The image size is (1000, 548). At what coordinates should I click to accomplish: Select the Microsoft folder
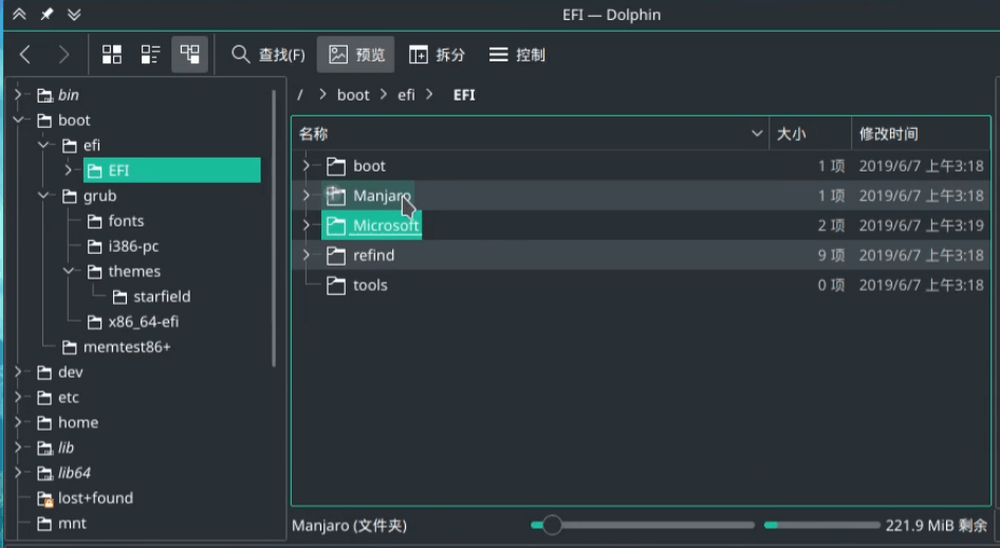385,226
